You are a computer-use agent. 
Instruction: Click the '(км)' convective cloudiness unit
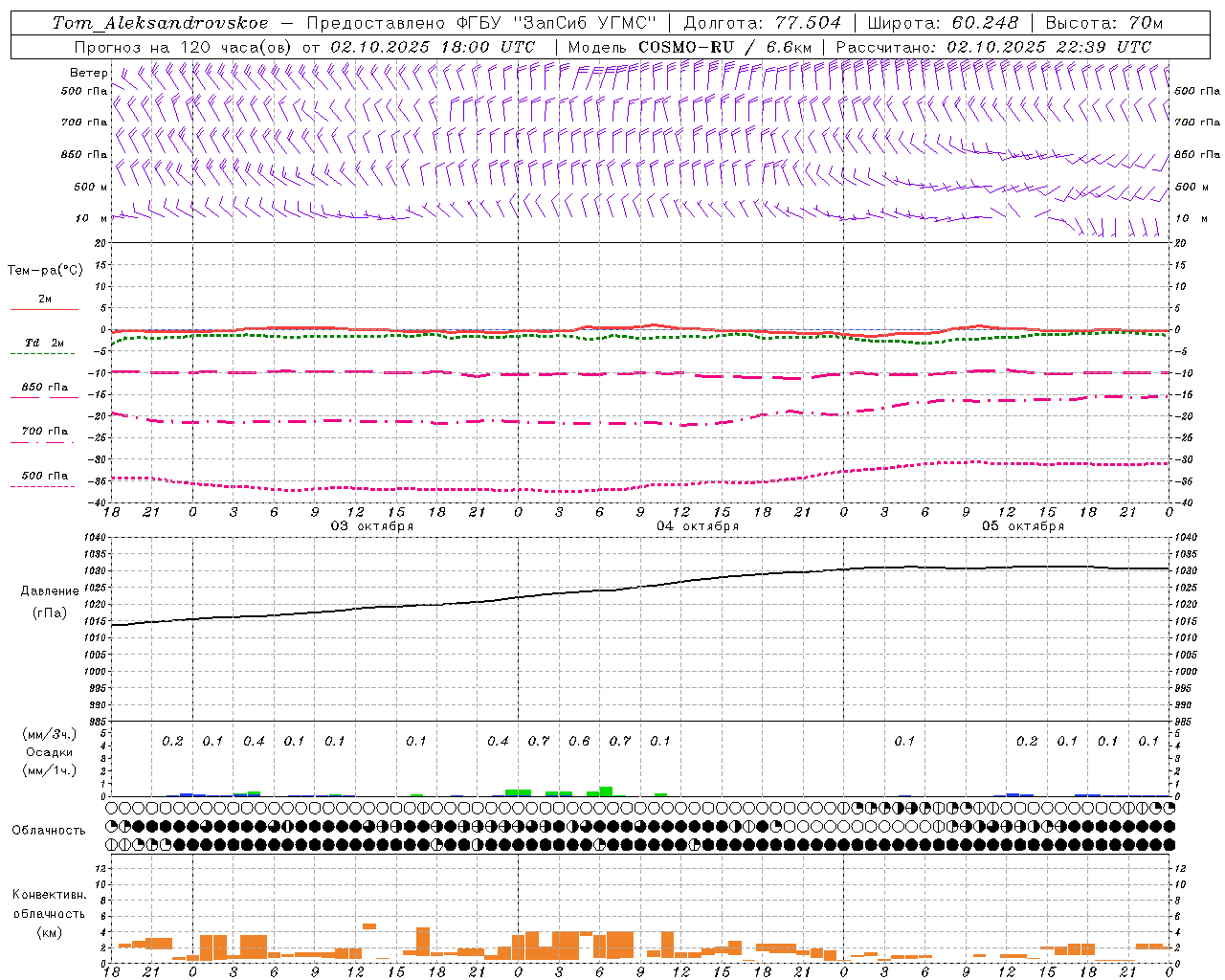[50, 932]
